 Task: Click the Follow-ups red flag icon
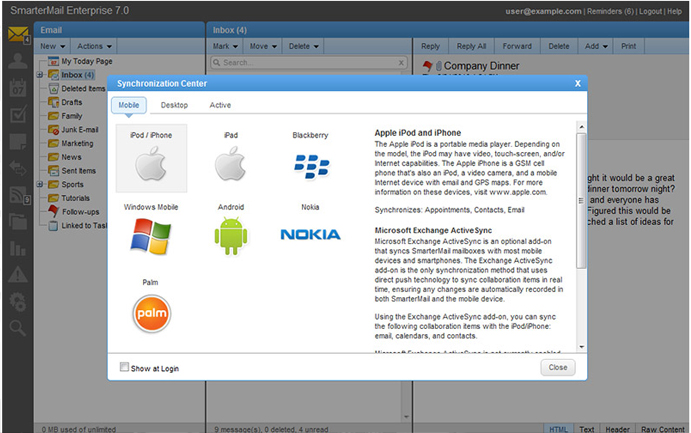point(54,211)
